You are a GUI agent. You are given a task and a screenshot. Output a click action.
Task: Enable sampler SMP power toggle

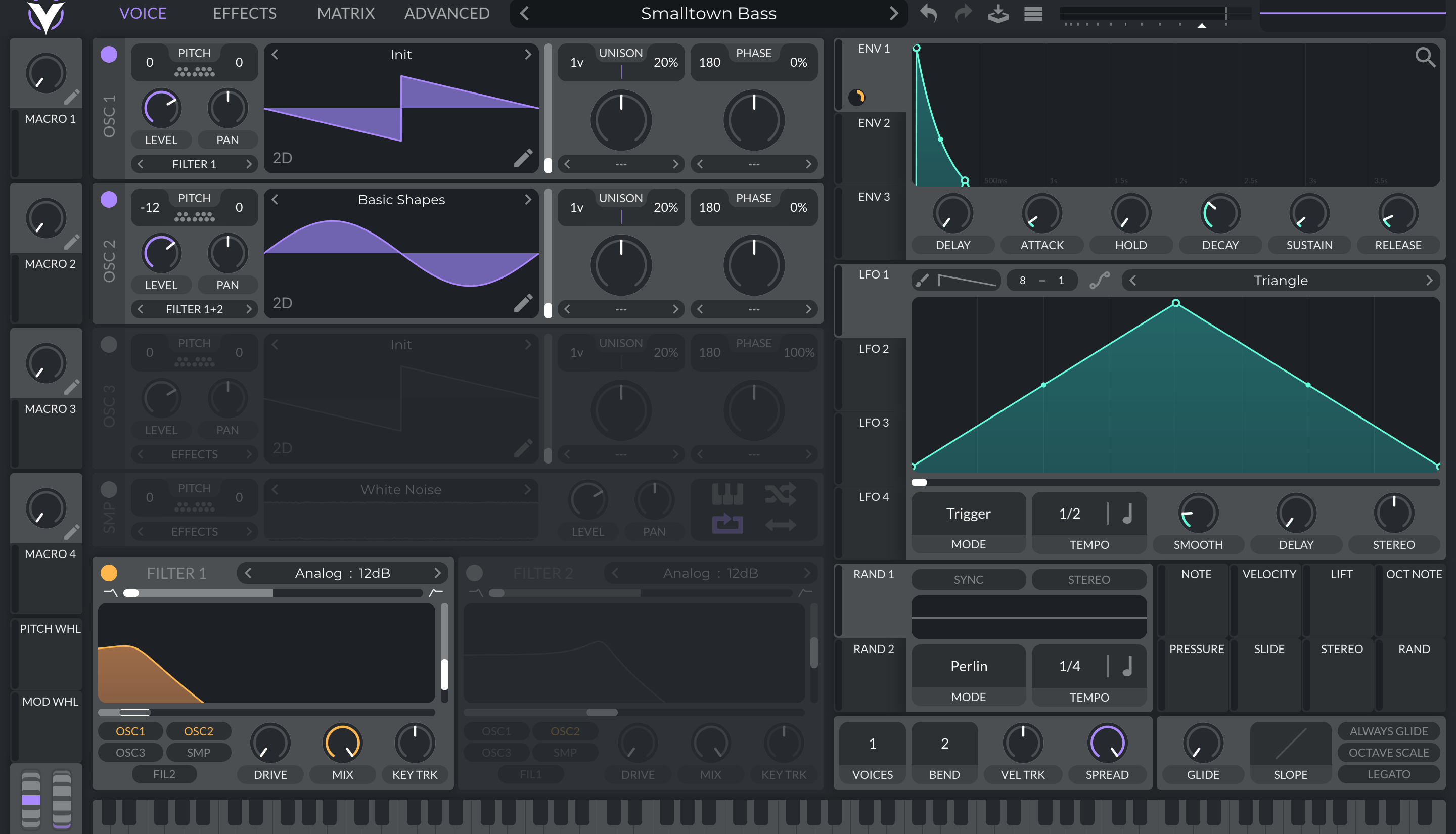[x=109, y=489]
